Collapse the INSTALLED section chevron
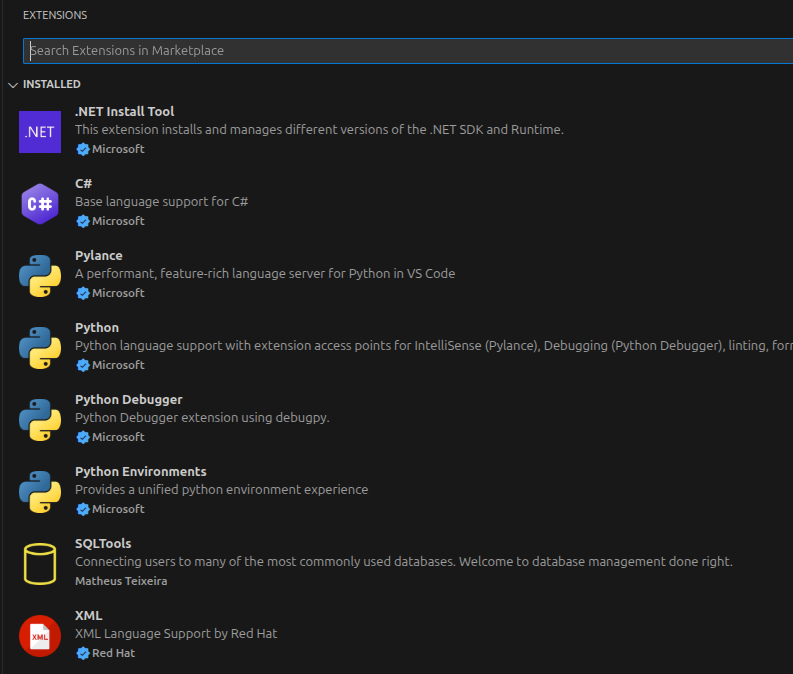This screenshot has height=674, width=793. (13, 85)
